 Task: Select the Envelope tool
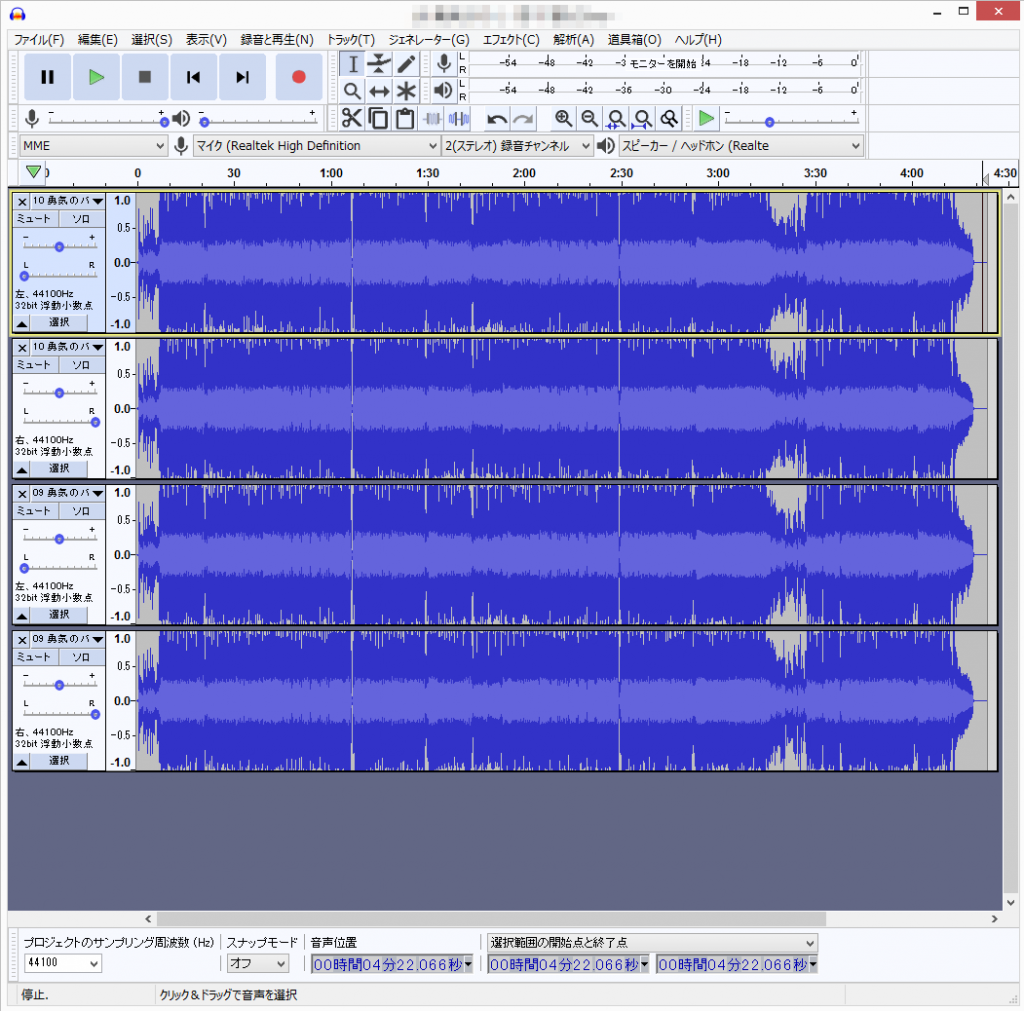point(379,64)
